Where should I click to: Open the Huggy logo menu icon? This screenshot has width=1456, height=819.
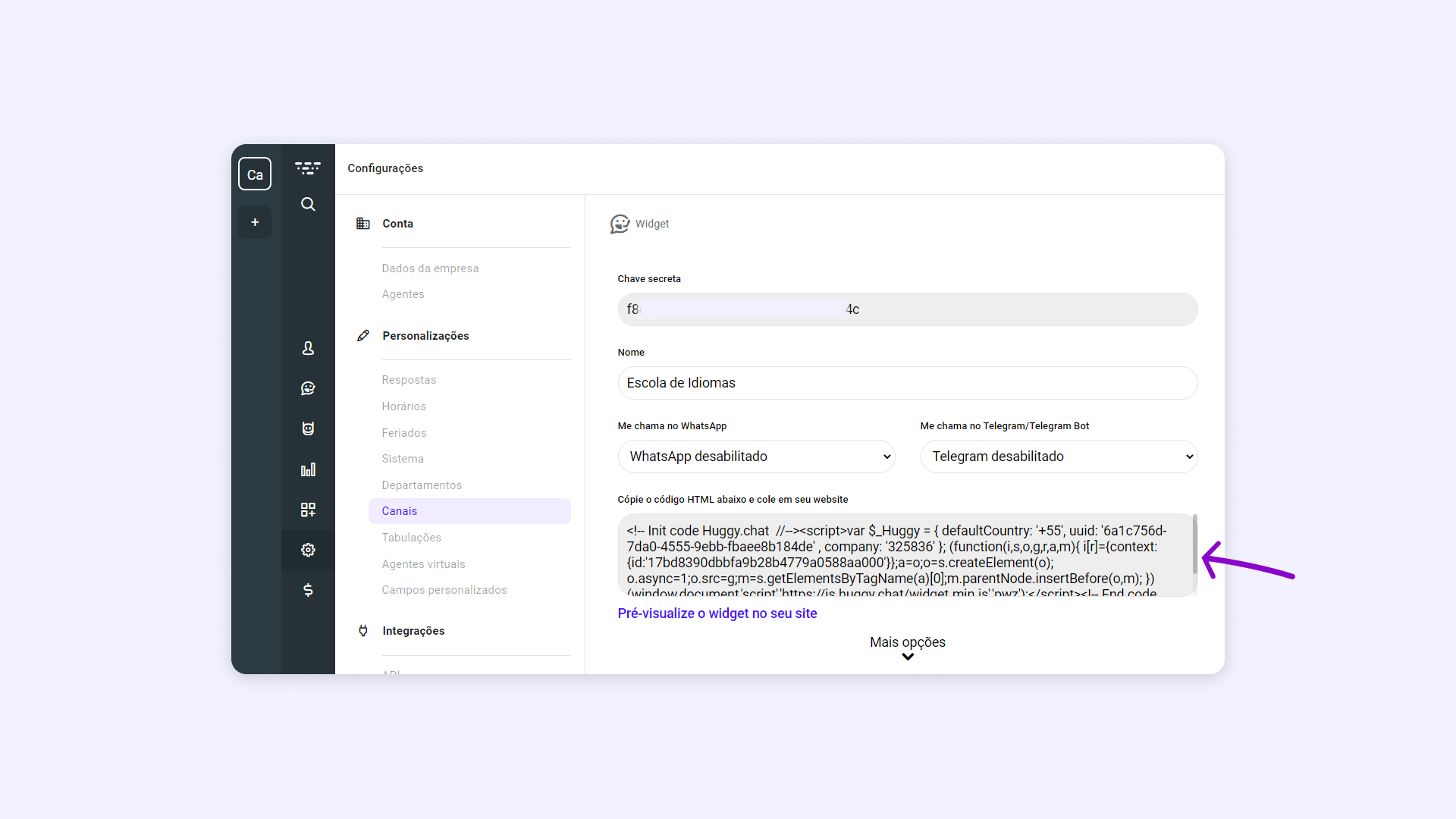coord(308,168)
